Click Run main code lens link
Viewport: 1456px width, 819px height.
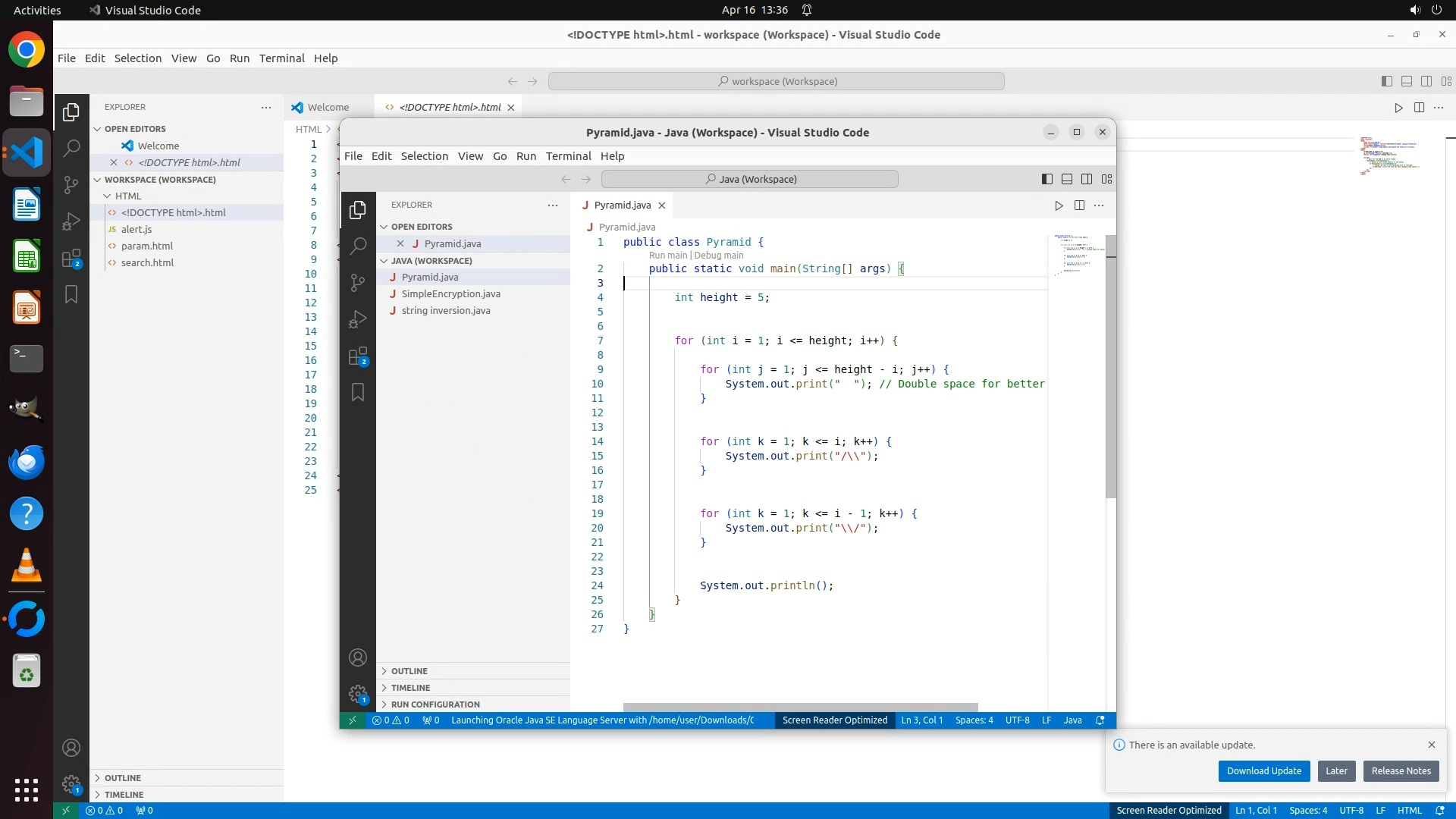click(667, 256)
